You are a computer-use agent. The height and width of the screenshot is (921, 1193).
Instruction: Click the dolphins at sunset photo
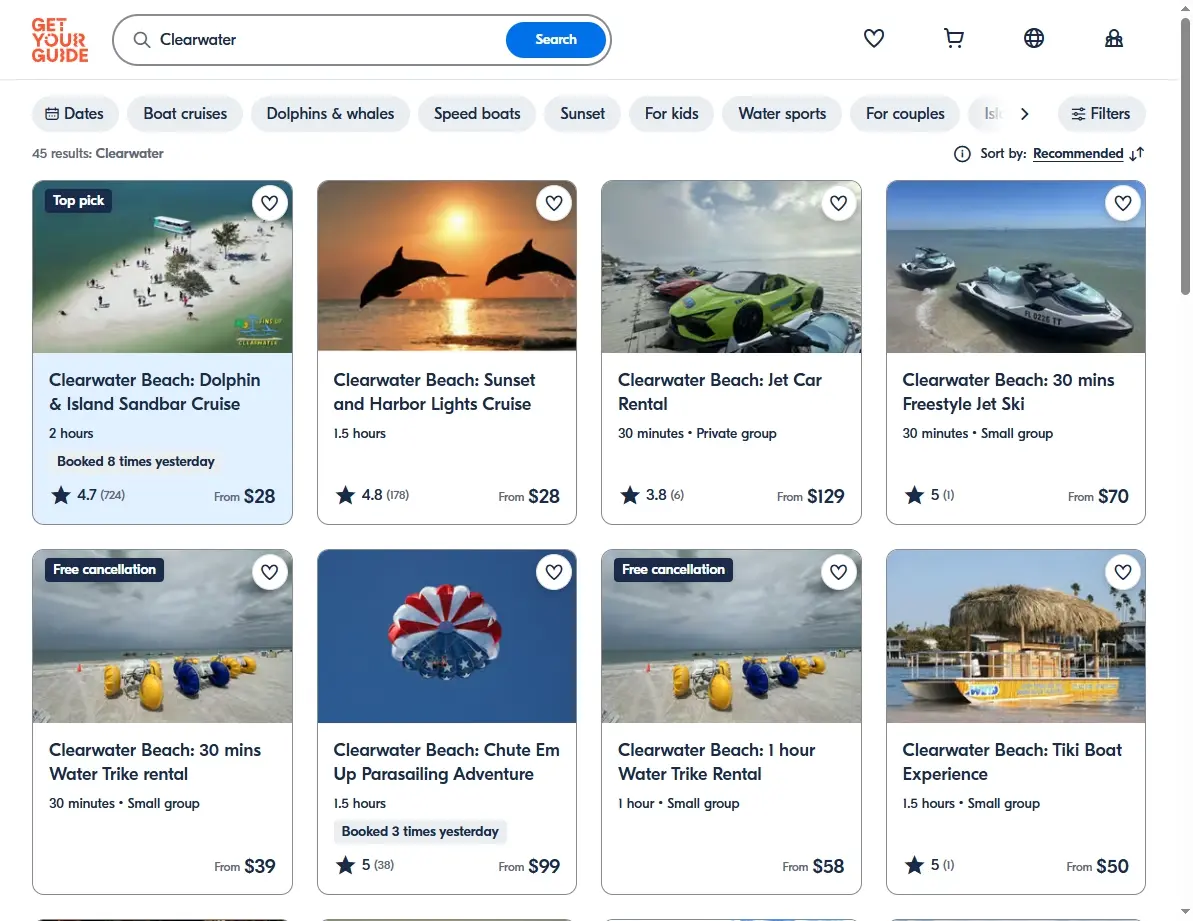point(447,267)
